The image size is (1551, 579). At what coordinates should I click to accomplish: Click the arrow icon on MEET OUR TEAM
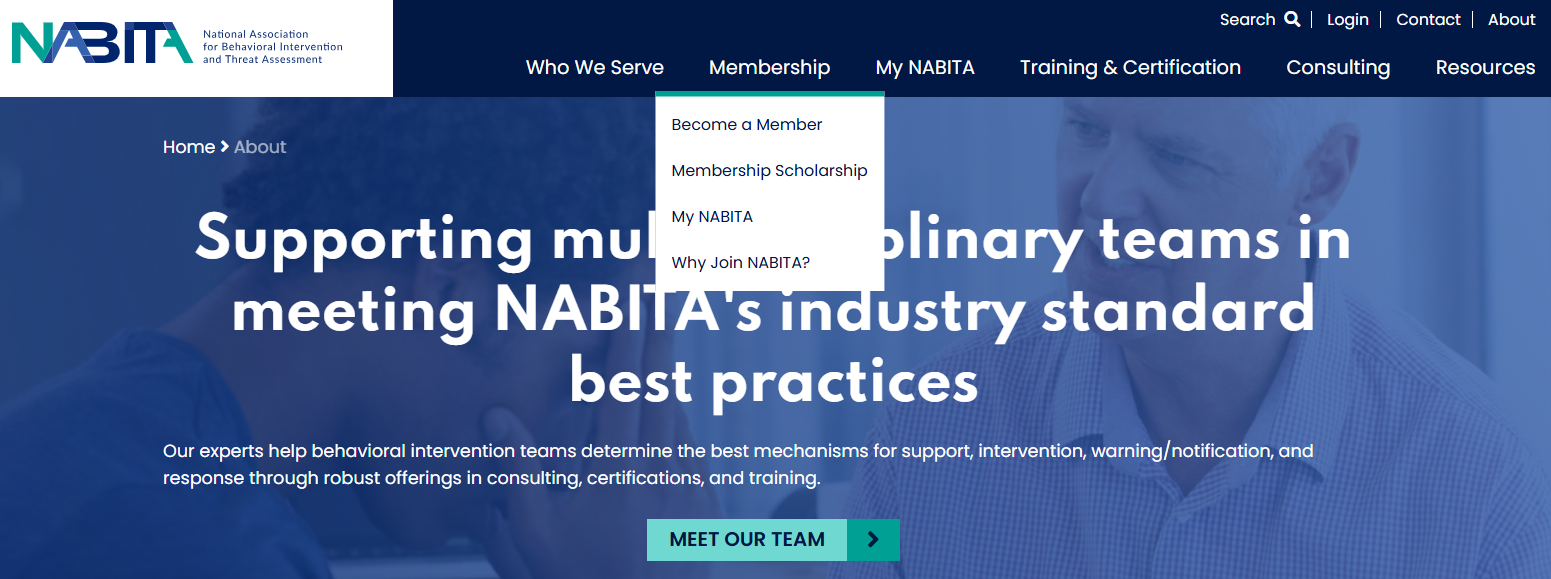873,539
